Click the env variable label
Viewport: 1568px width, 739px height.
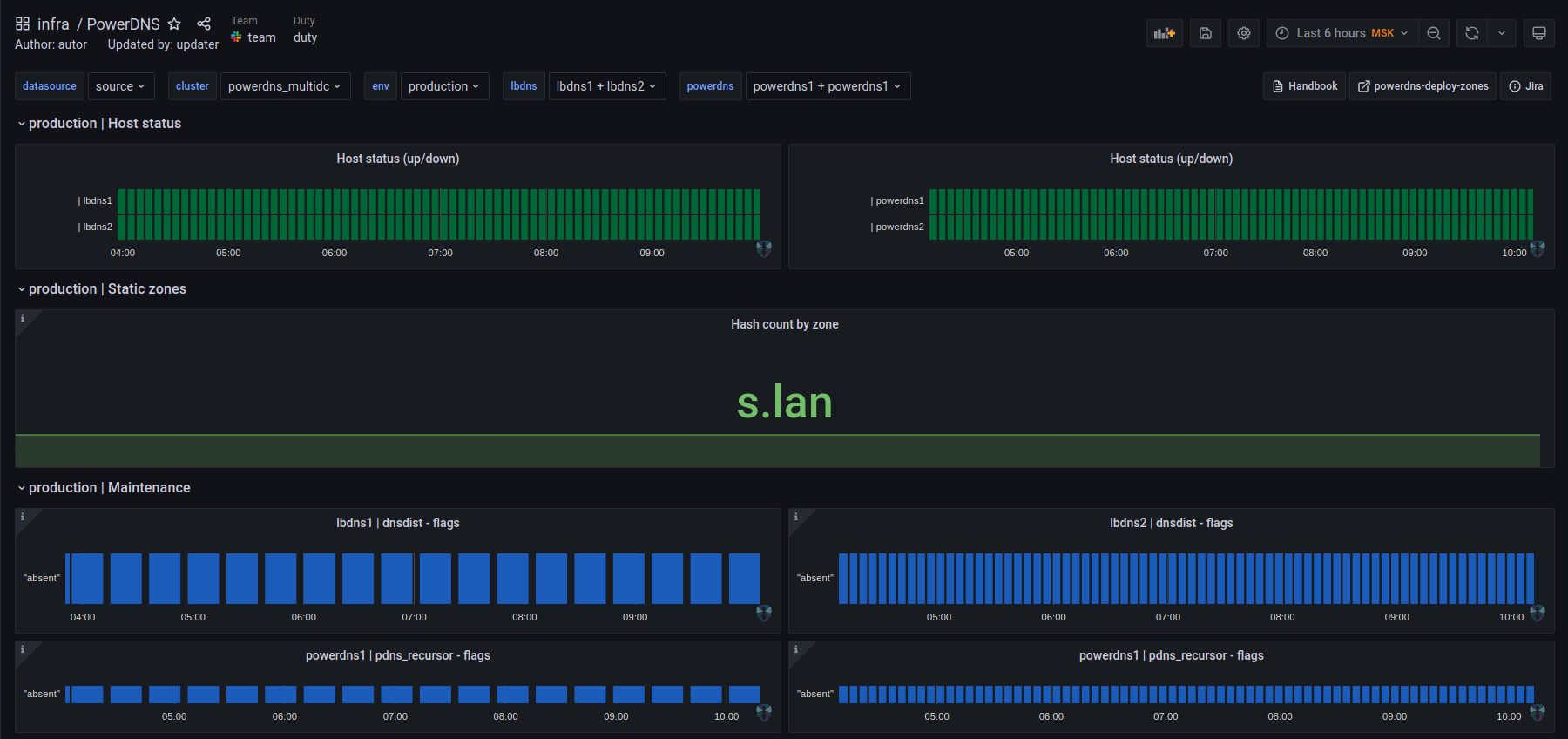[x=381, y=86]
